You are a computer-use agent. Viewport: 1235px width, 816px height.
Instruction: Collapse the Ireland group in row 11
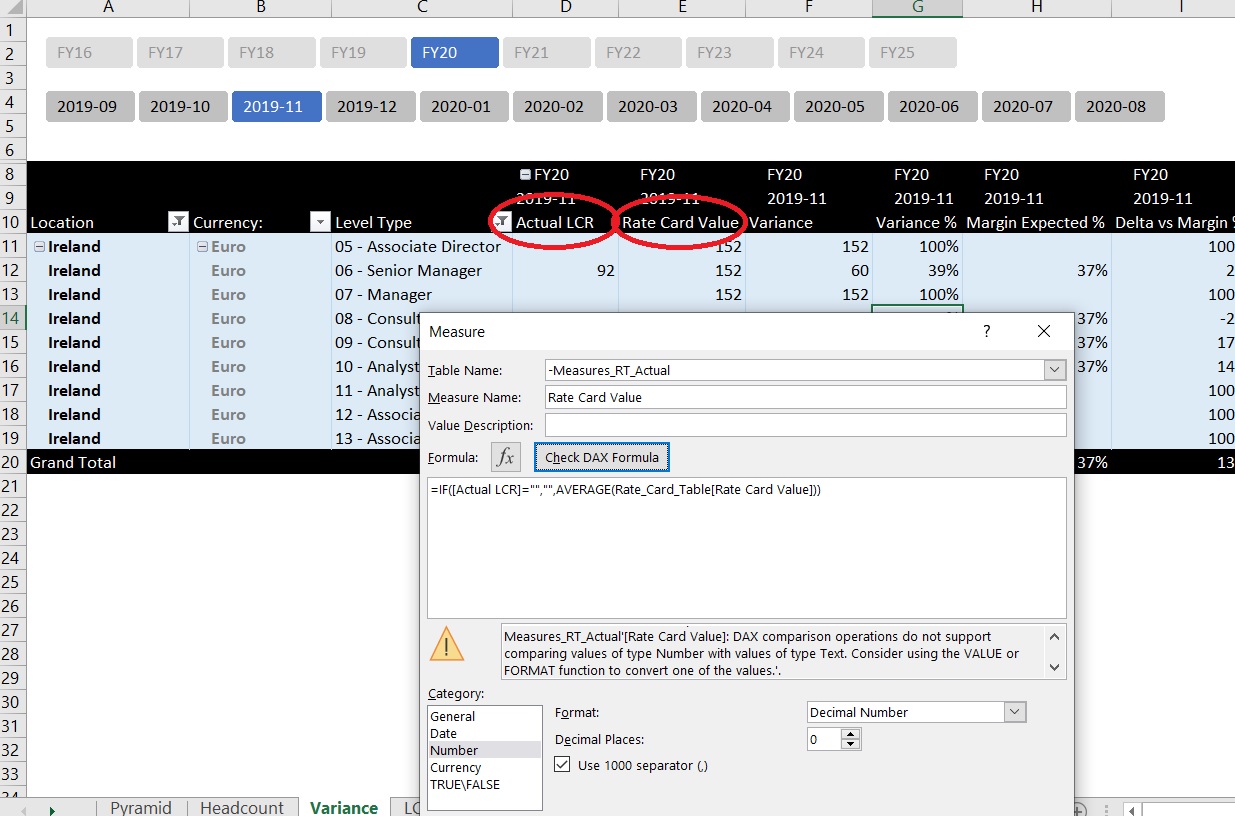pyautogui.click(x=40, y=246)
